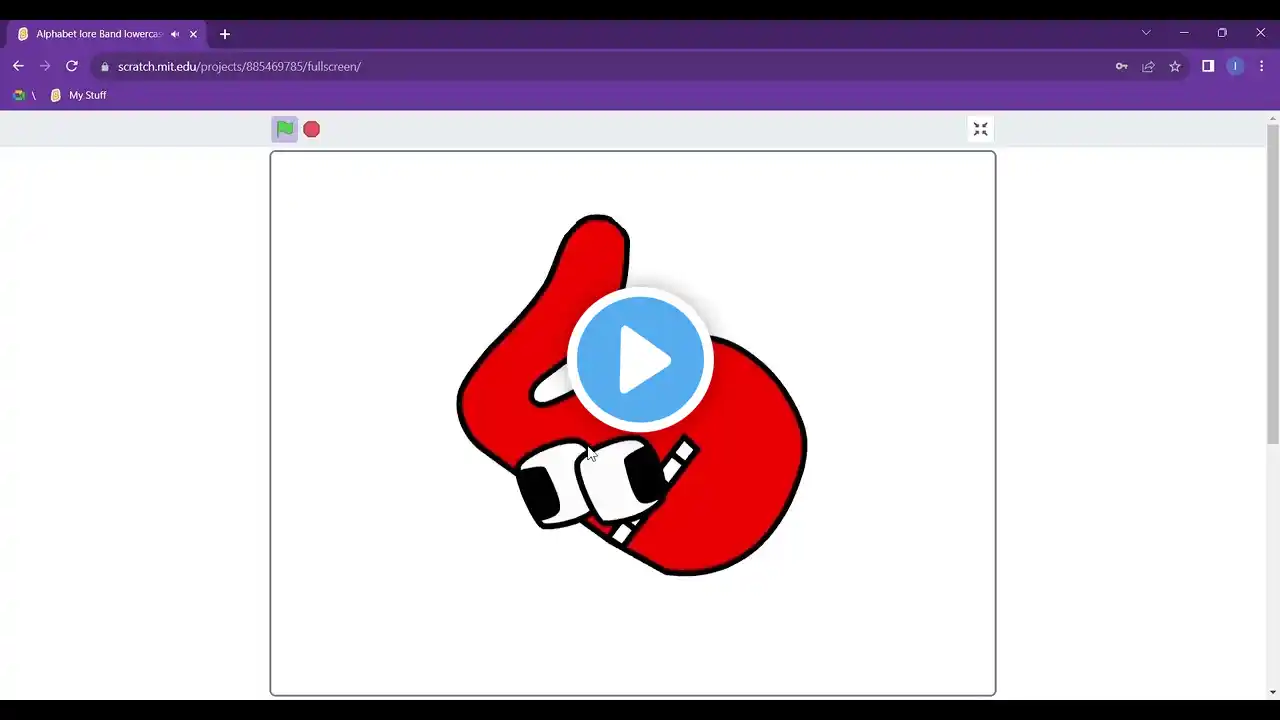The image size is (1280, 720).
Task: Start the project with the big blue play button
Action: click(x=640, y=360)
